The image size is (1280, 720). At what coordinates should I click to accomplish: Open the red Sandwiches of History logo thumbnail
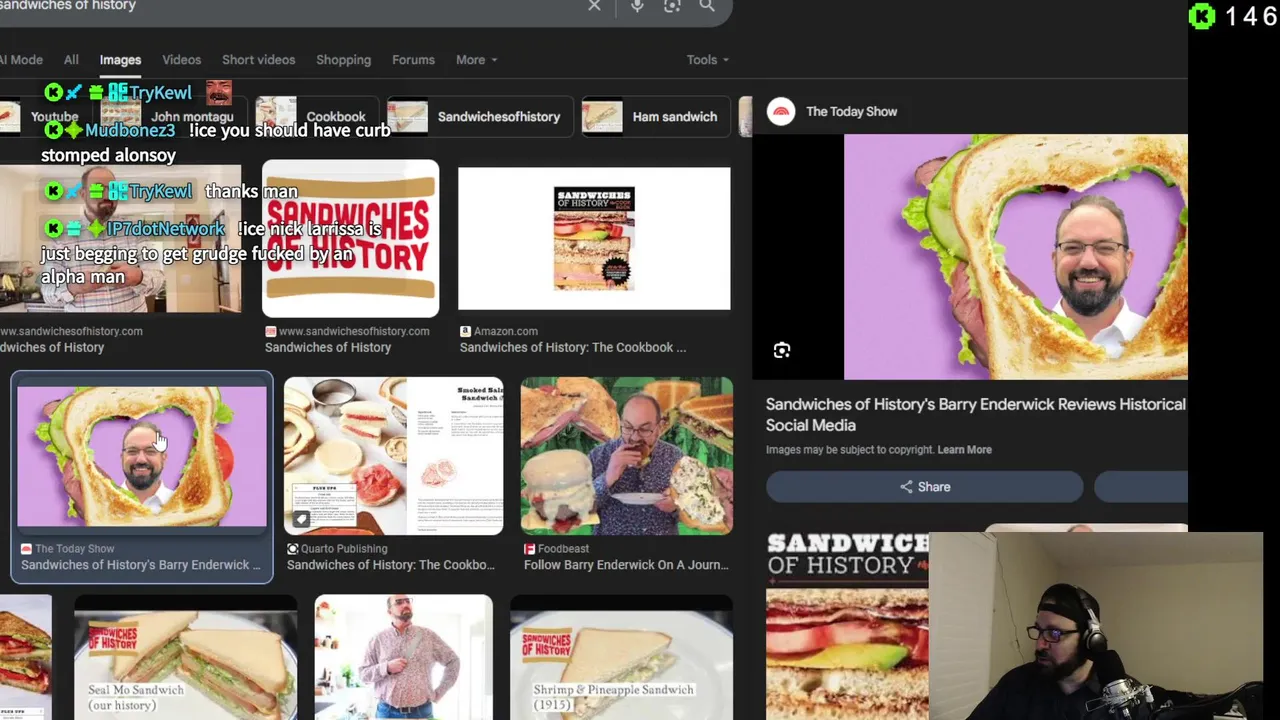[x=350, y=238]
